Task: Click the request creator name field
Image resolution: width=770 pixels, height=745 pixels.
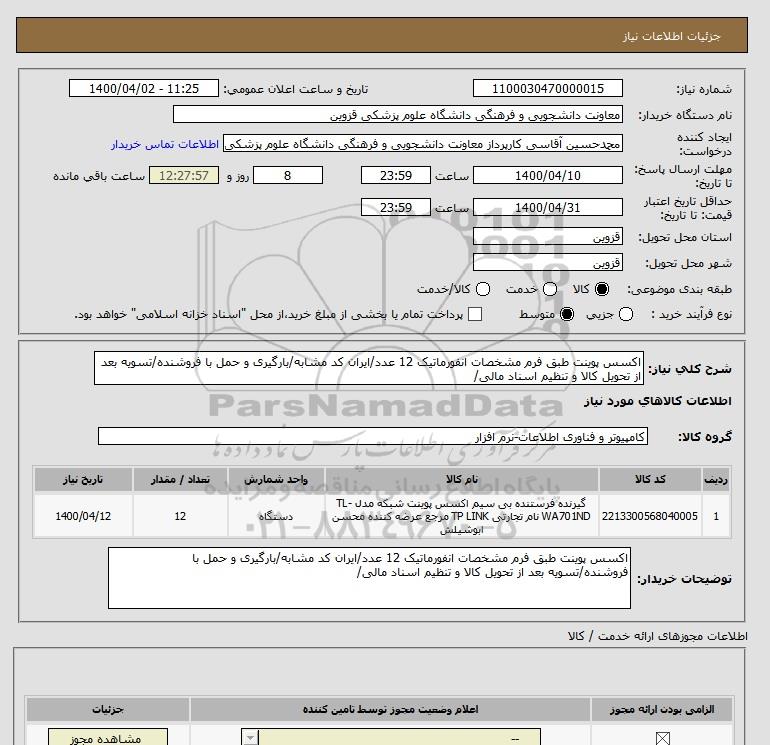Action: [x=423, y=143]
